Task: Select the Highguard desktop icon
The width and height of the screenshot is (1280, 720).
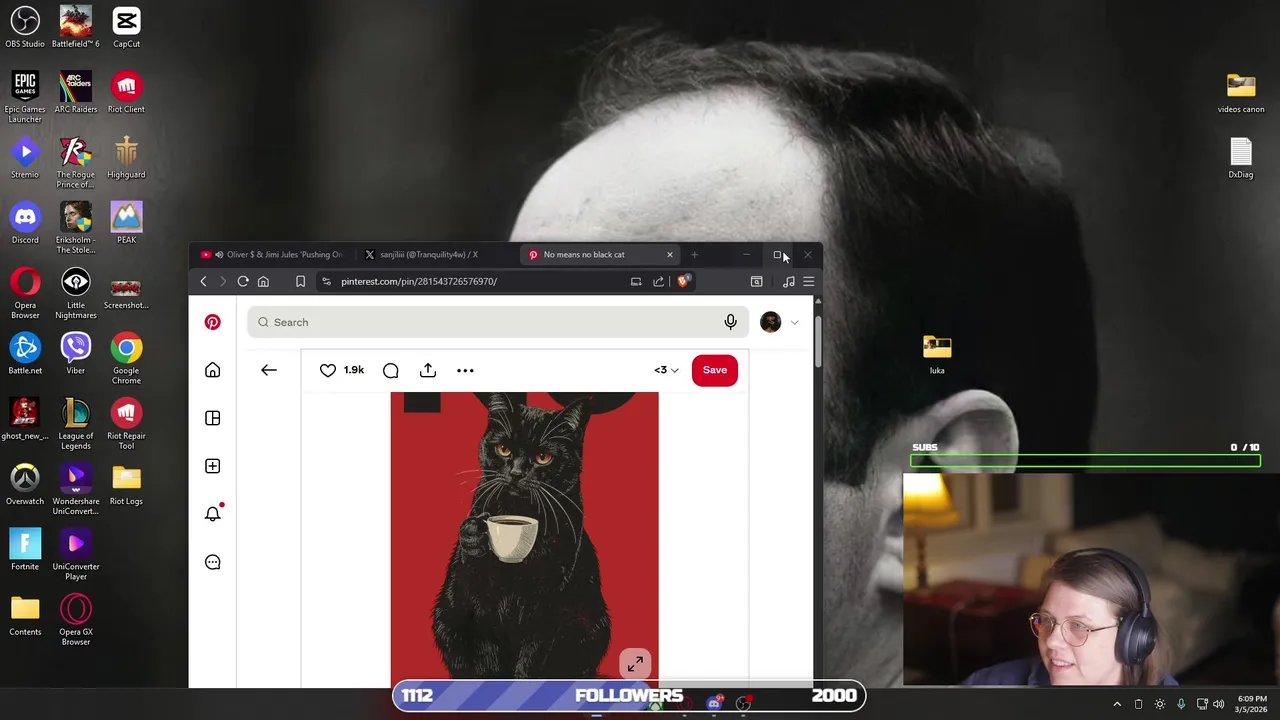Action: click(x=126, y=157)
